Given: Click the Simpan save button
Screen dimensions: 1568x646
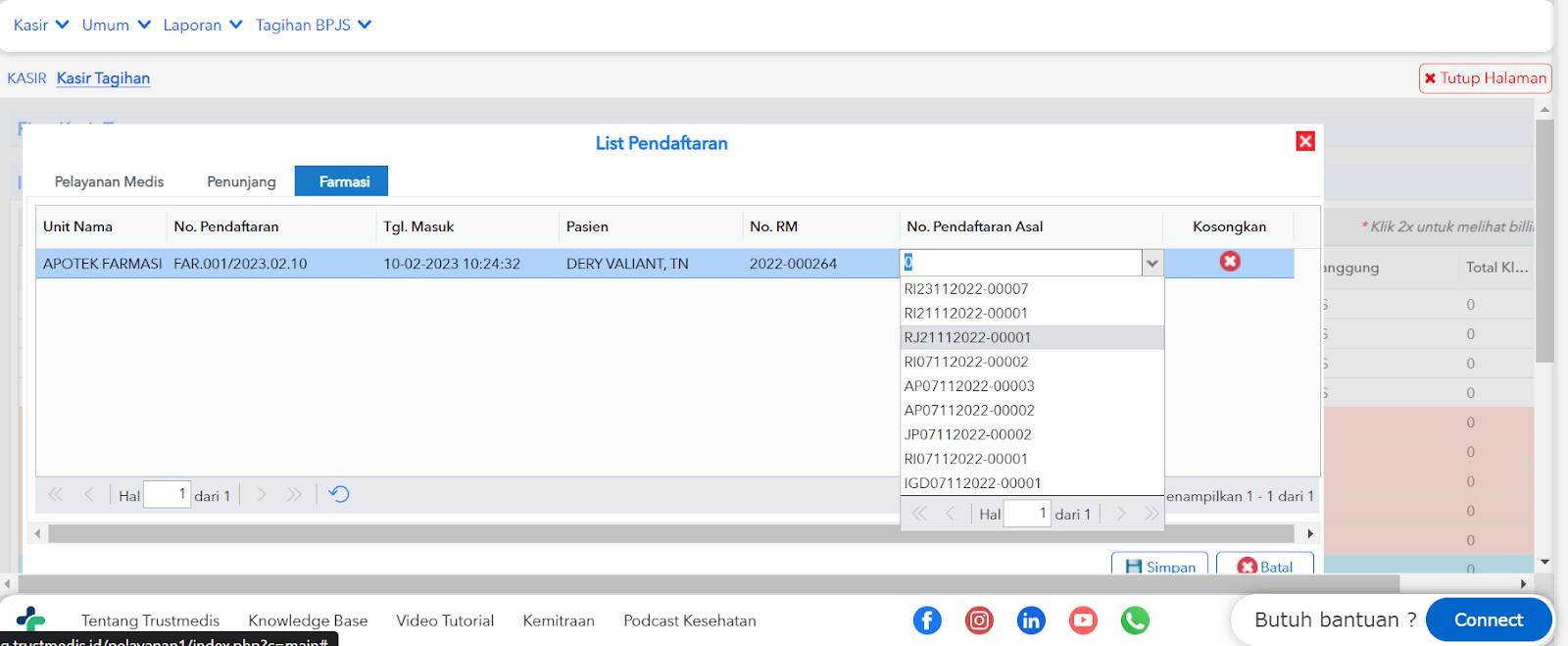Looking at the screenshot, I should coord(1160,565).
